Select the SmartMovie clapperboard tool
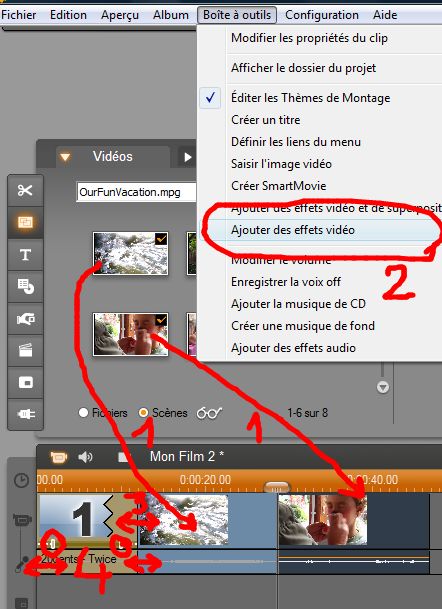Screen dimensions: 442x609 click(x=25, y=351)
